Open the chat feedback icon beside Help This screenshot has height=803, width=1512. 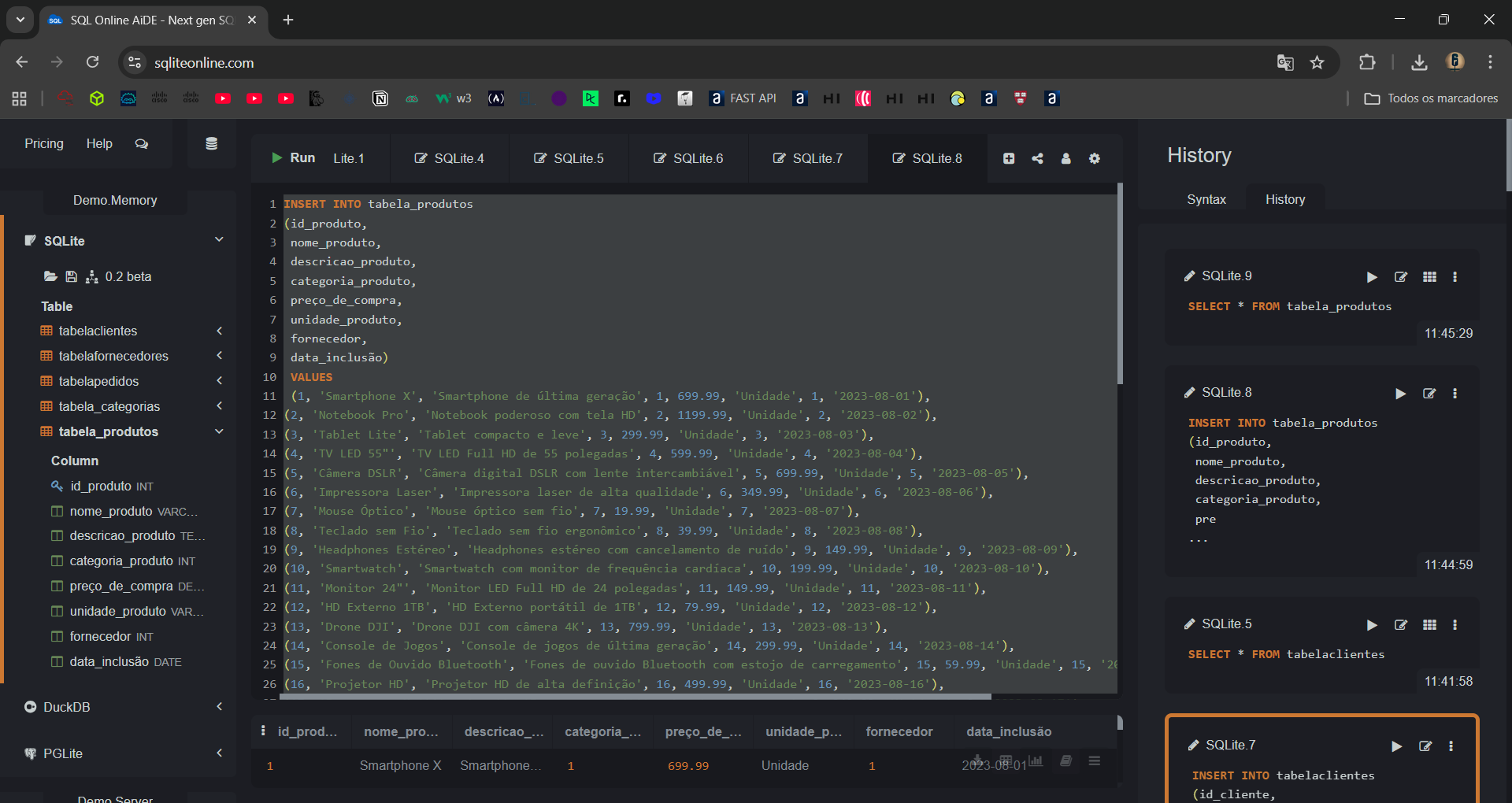142,143
